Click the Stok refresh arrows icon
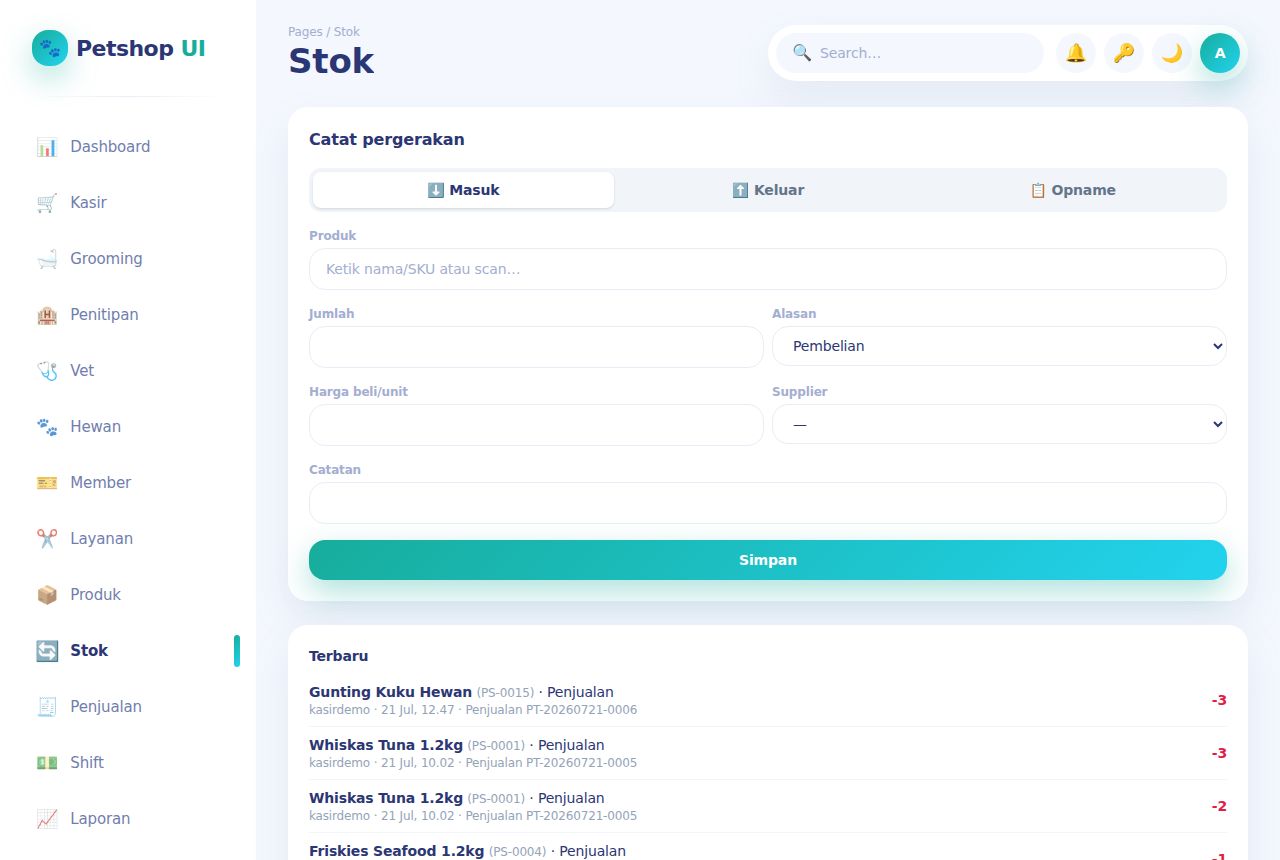1280x860 pixels. (x=47, y=651)
